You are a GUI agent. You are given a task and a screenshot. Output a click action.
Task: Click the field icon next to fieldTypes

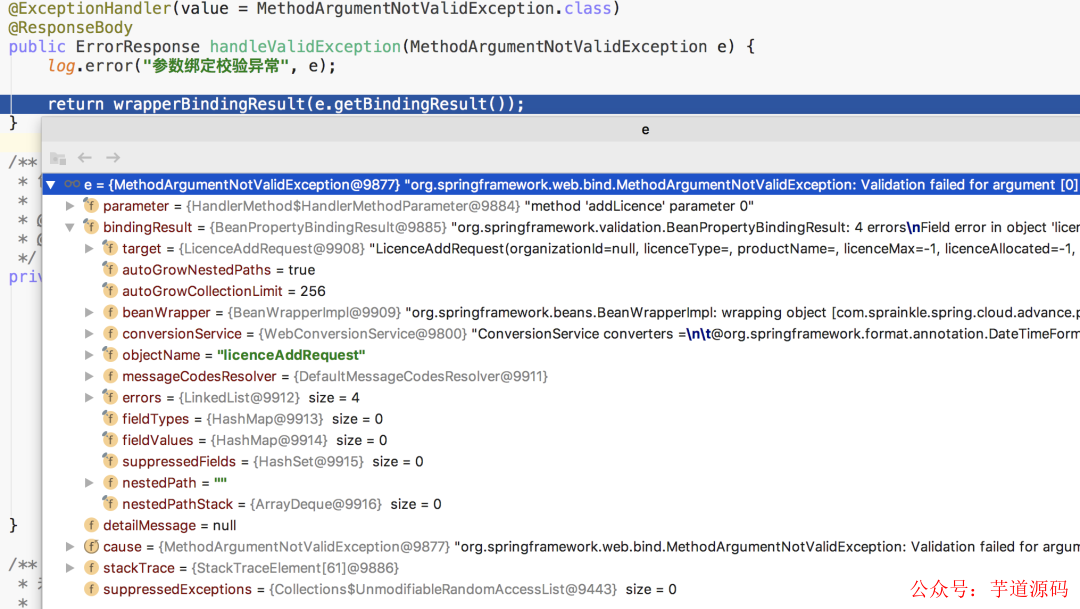(x=110, y=418)
